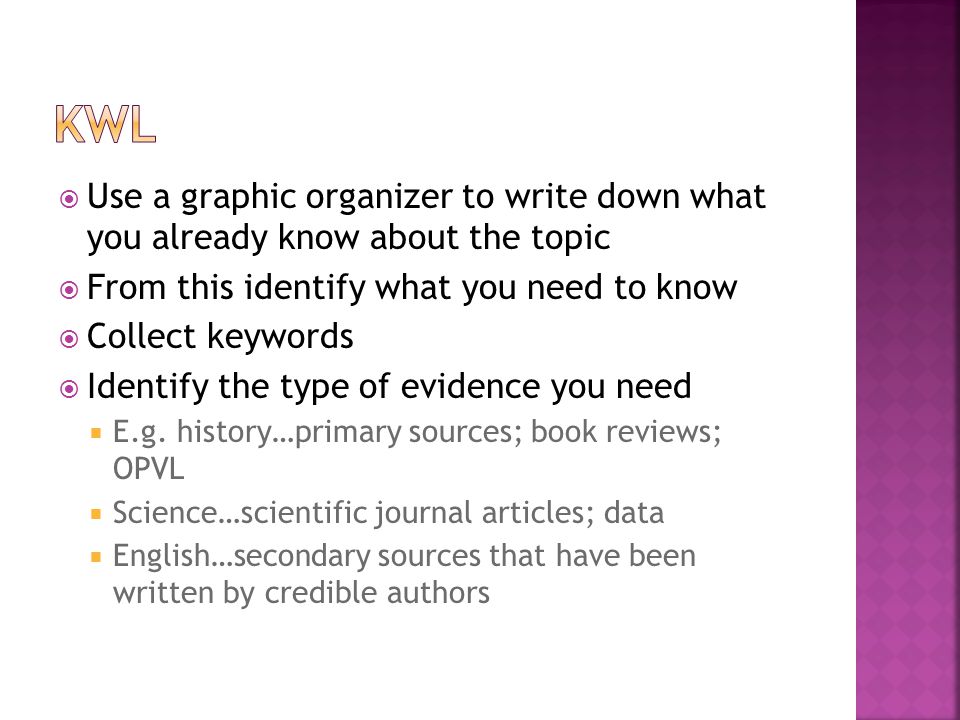Screen dimensions: 960x720
Task: Click the 'E.g. history…primary sources; book reviews' line
Action: (417, 432)
